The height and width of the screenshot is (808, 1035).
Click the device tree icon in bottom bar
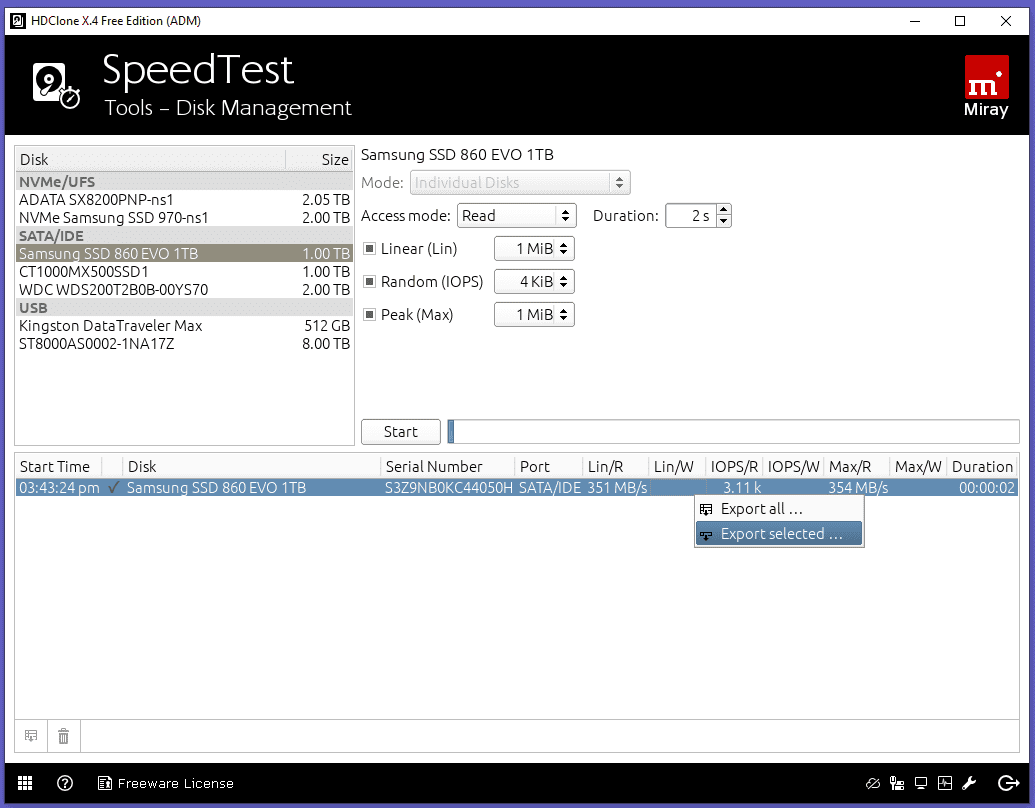[896, 783]
